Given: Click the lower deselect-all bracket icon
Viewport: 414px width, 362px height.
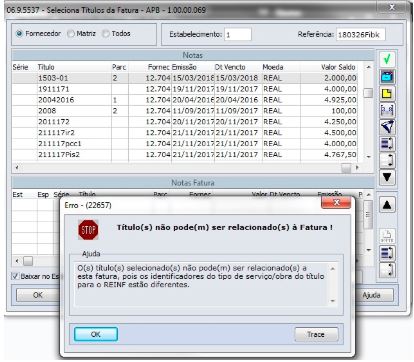Looking at the screenshot, I should (387, 270).
